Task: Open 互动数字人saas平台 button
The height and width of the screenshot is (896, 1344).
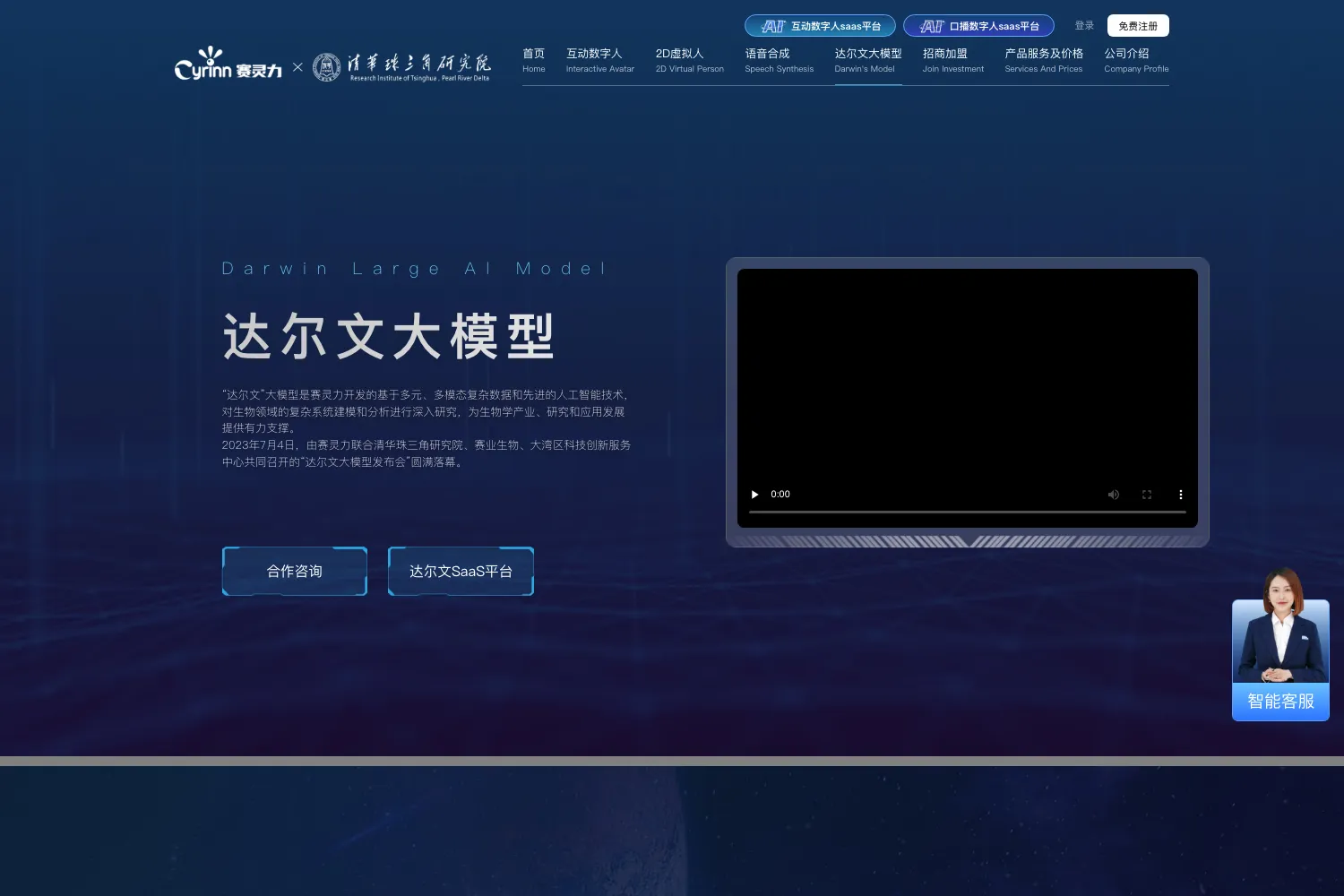Action: (x=820, y=26)
